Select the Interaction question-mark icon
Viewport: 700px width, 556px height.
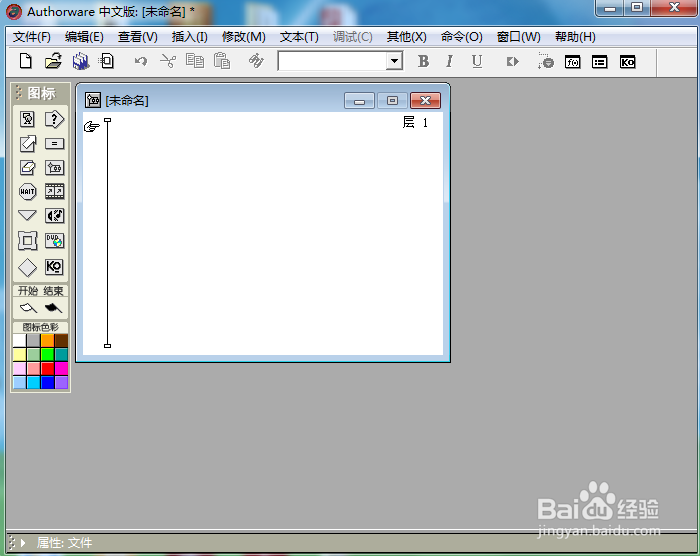tap(54, 119)
